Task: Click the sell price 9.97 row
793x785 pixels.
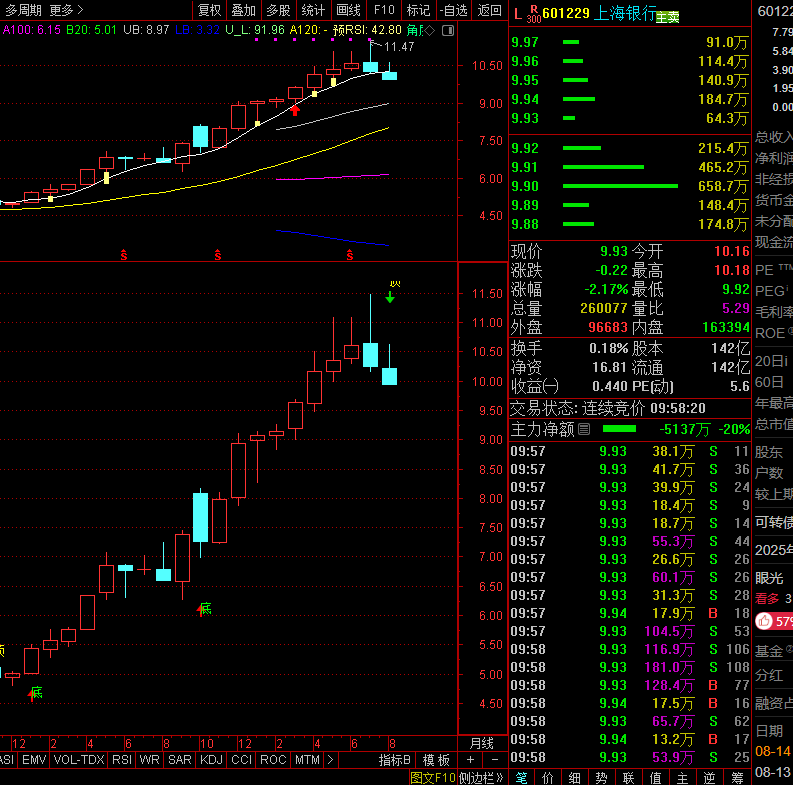Action: 629,42
